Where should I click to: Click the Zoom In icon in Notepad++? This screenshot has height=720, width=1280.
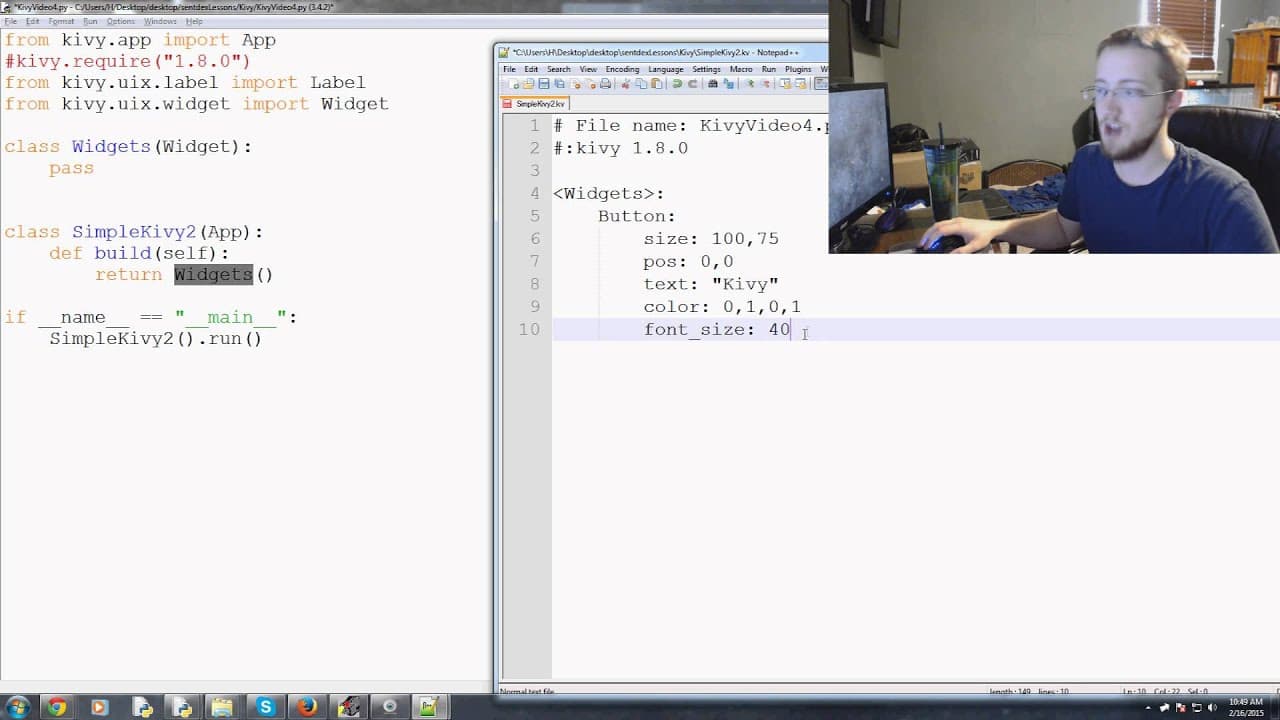coord(750,84)
